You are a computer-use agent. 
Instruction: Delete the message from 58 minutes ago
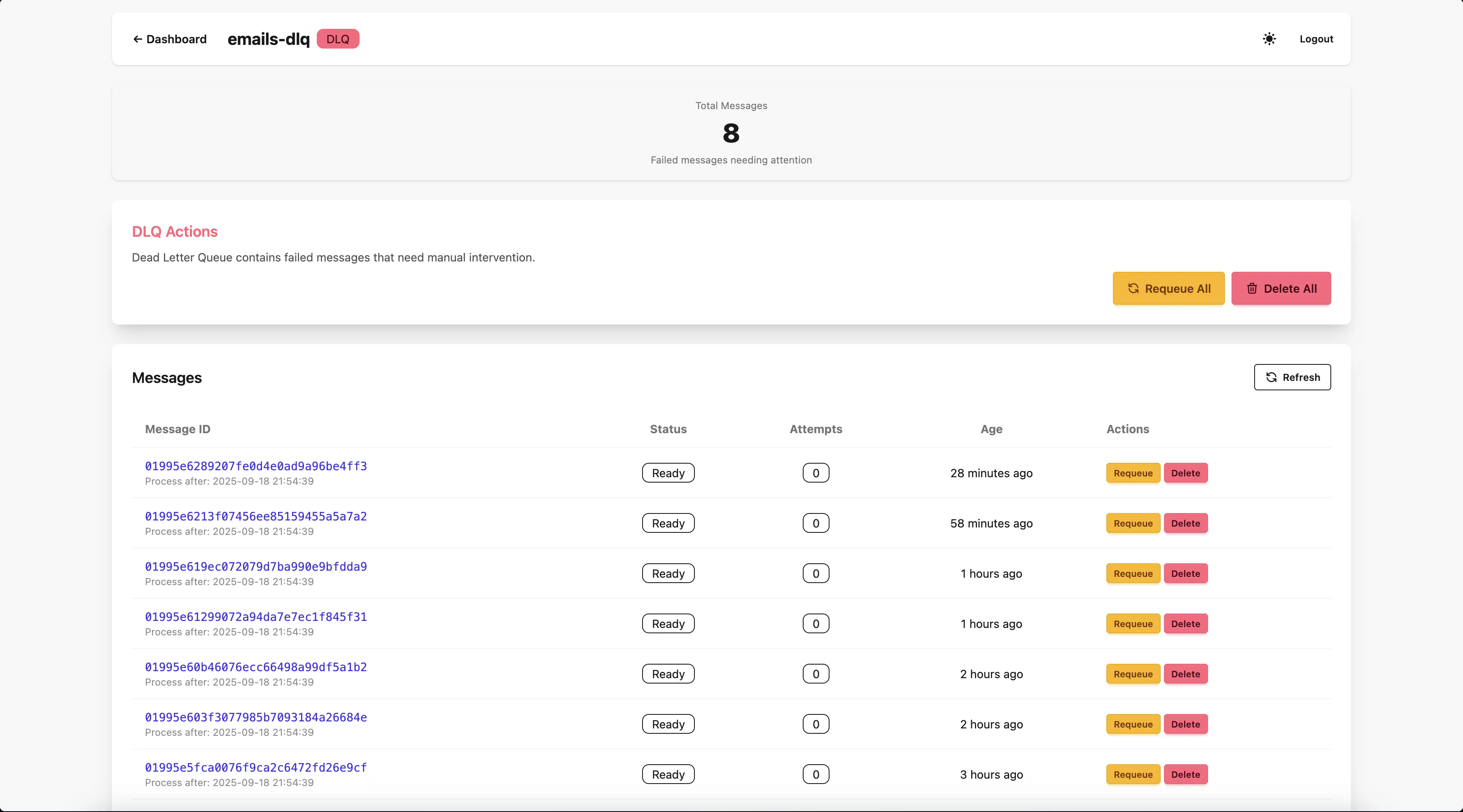click(x=1185, y=523)
